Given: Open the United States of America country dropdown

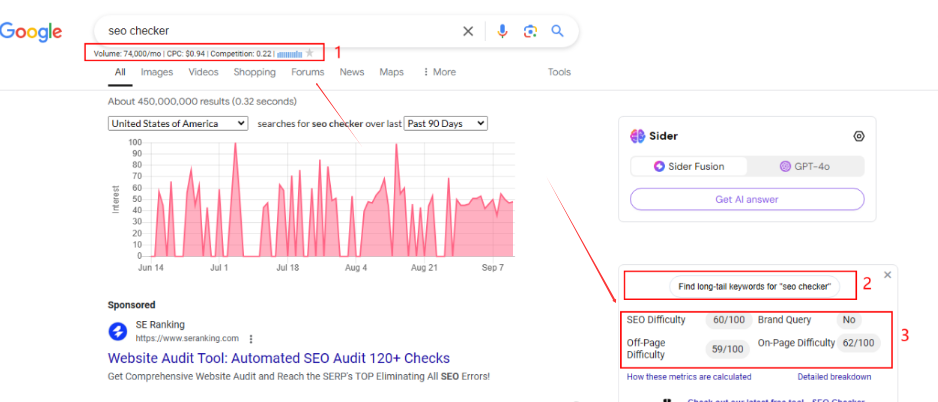Looking at the screenshot, I should click(x=178, y=123).
